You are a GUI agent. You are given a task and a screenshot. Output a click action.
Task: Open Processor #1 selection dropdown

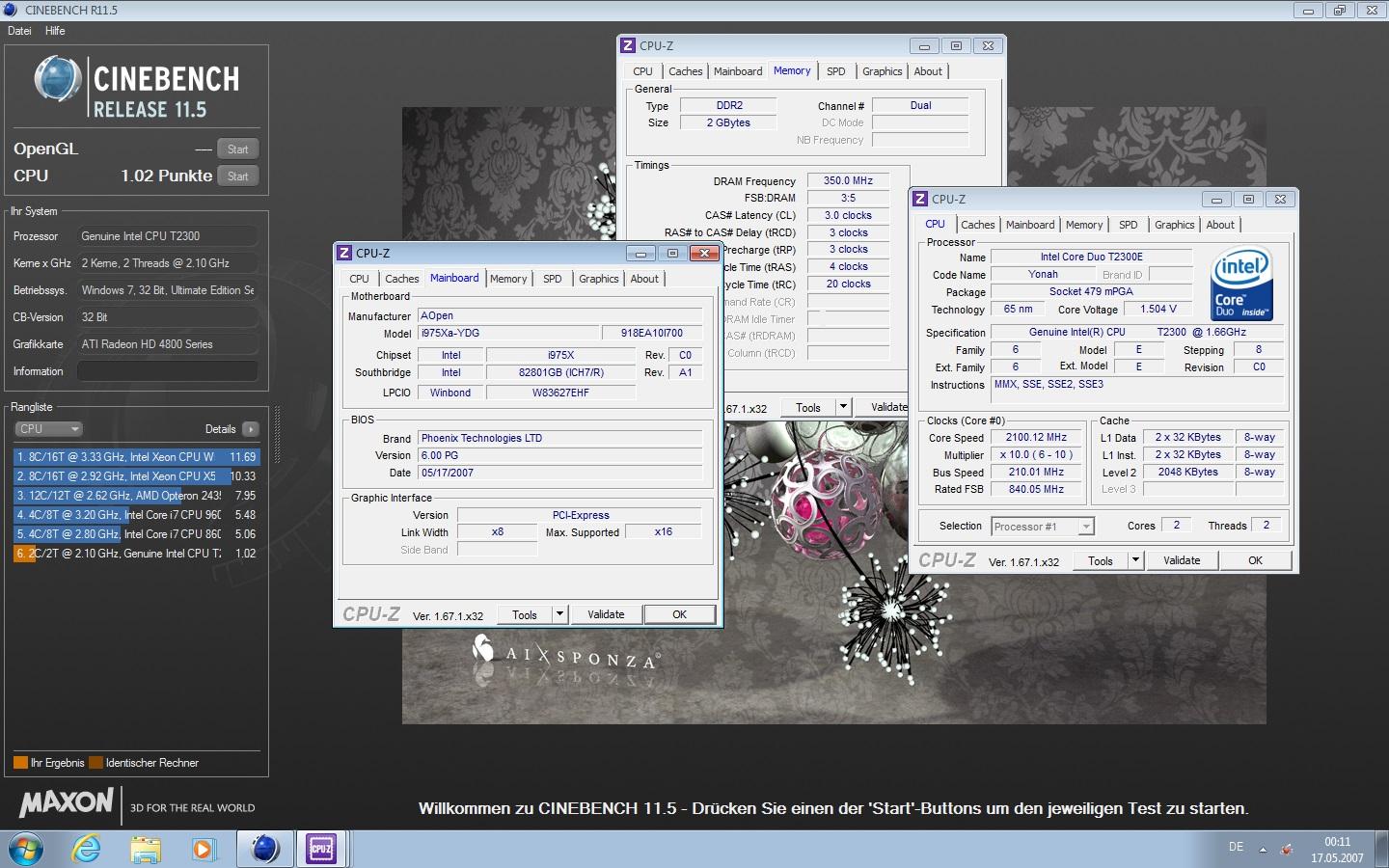click(1043, 527)
